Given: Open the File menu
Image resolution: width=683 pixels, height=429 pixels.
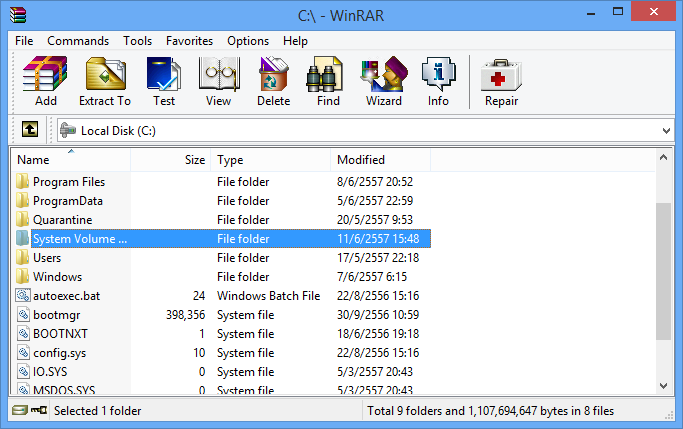Looking at the screenshot, I should pyautogui.click(x=24, y=41).
